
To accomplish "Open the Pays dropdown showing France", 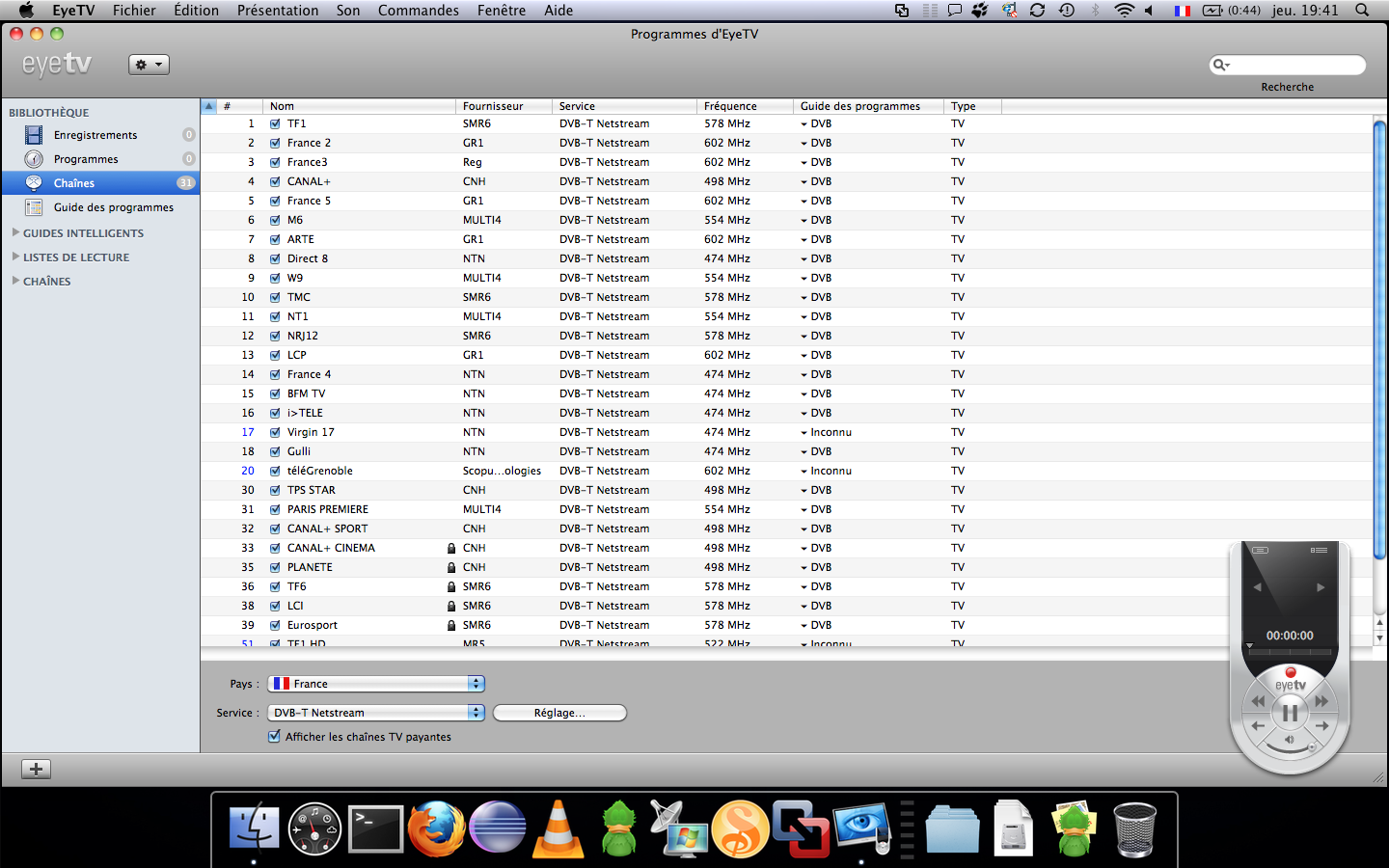I will pos(376,684).
